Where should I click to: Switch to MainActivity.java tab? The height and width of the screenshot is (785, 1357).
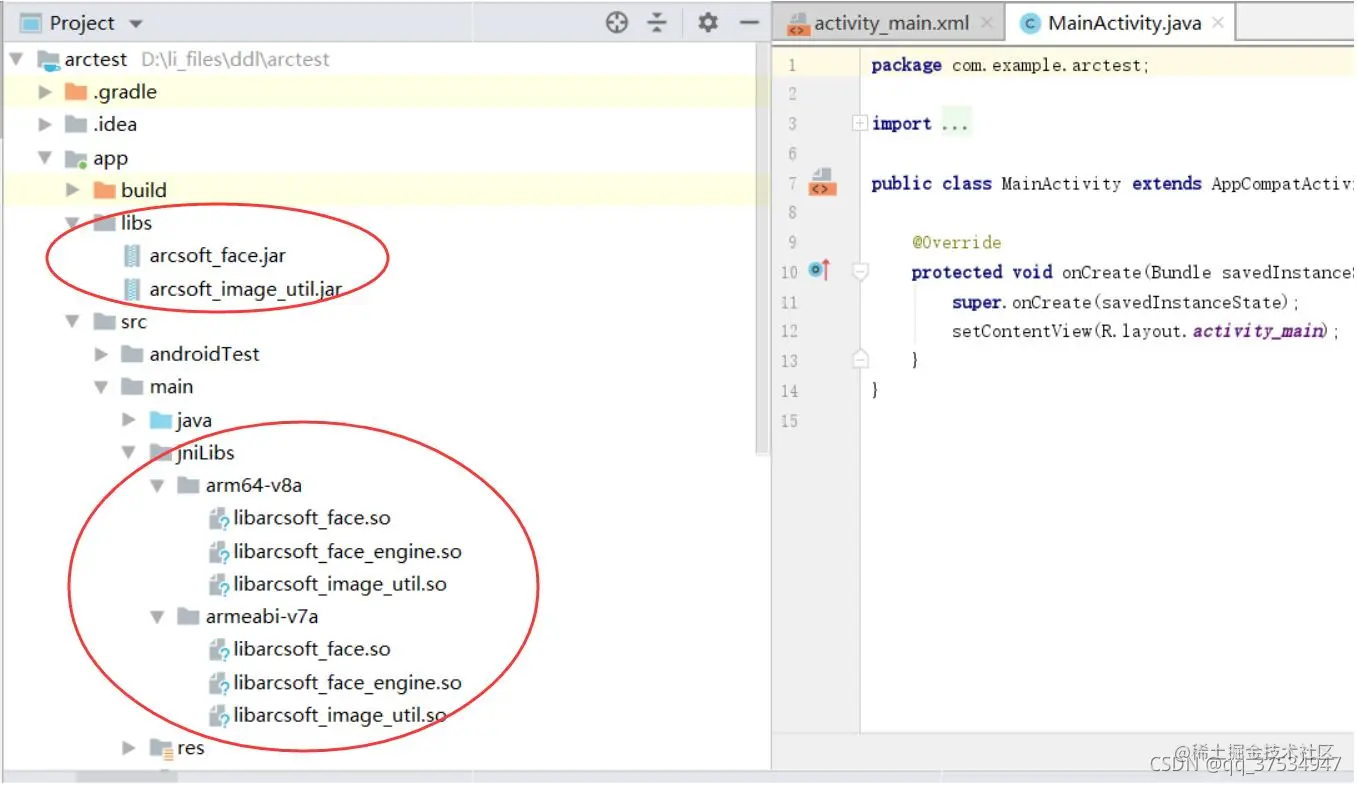point(1124,23)
